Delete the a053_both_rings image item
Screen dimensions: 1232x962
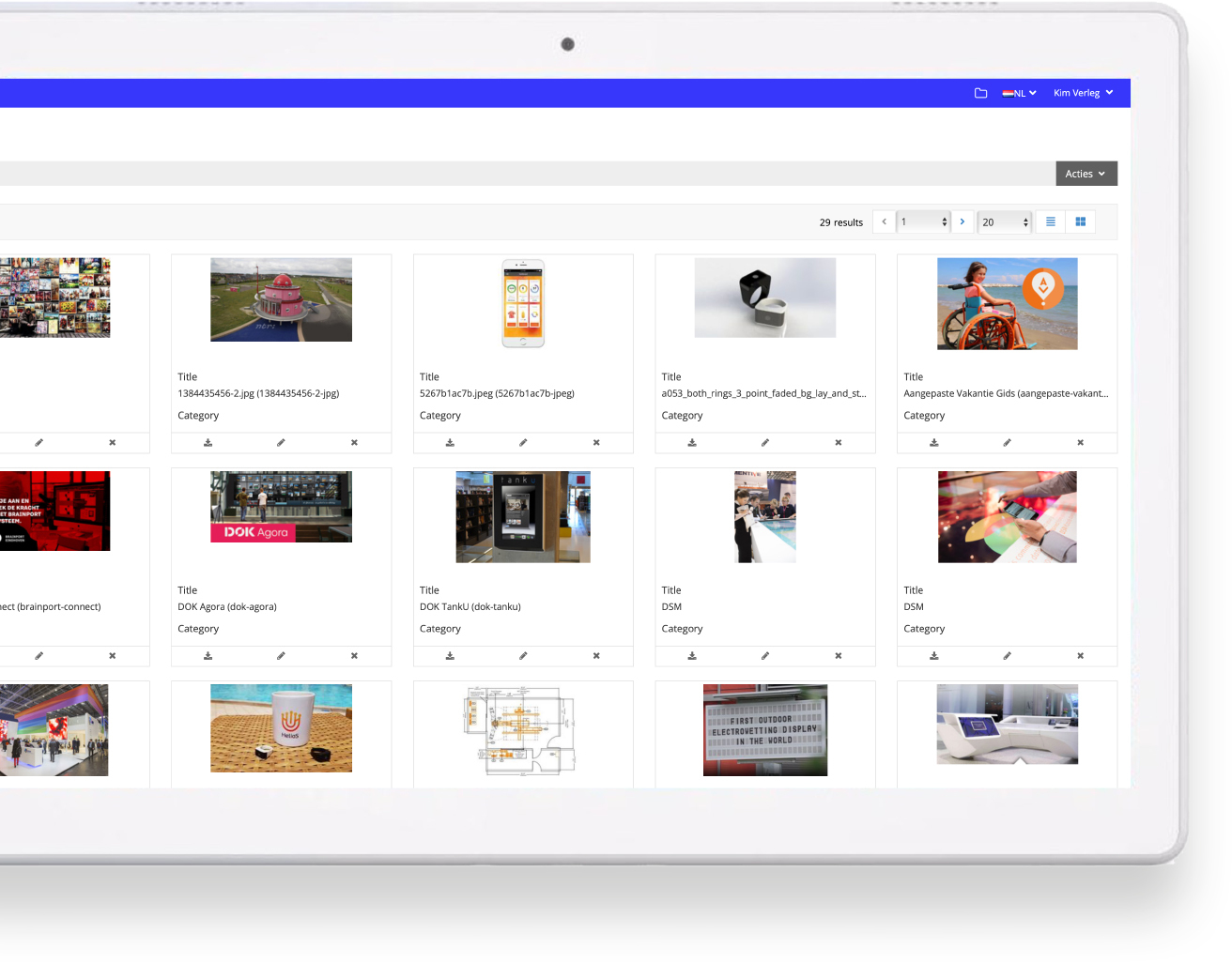838,442
